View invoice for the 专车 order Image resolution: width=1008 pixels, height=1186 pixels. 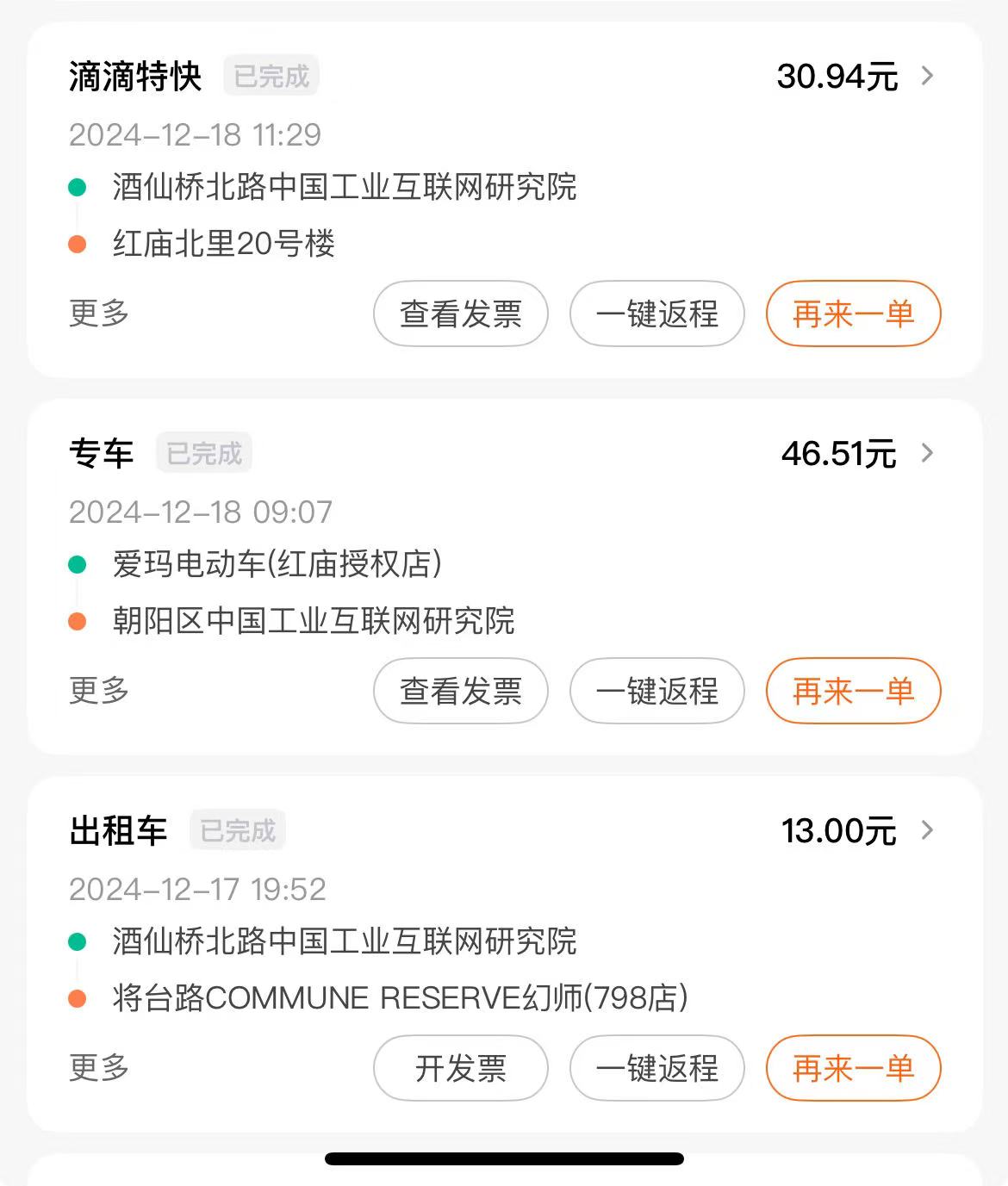(x=461, y=691)
